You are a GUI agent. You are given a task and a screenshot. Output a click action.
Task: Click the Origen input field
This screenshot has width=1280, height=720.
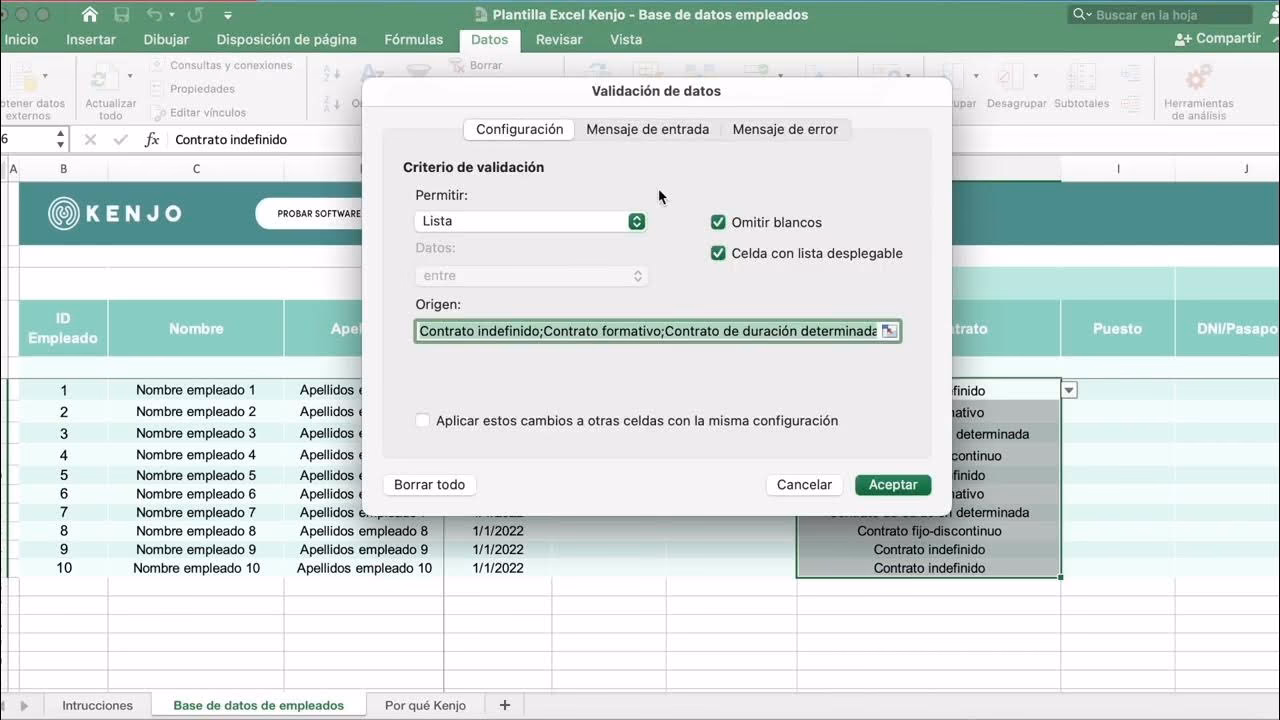click(x=658, y=331)
